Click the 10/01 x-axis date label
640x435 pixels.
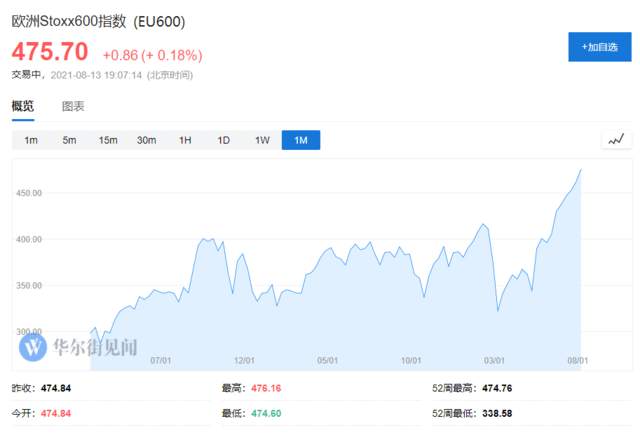point(411,361)
